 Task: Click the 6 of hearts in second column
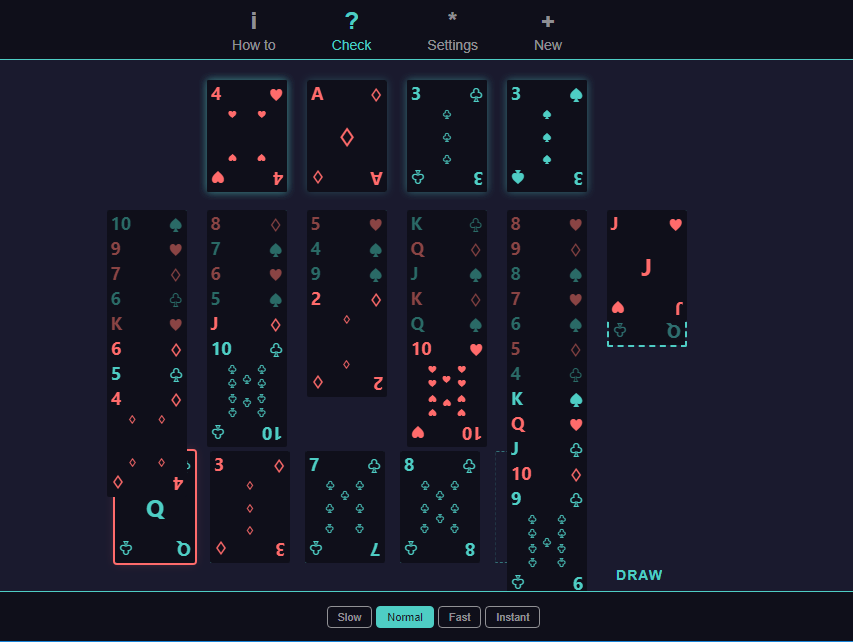[x=247, y=274]
